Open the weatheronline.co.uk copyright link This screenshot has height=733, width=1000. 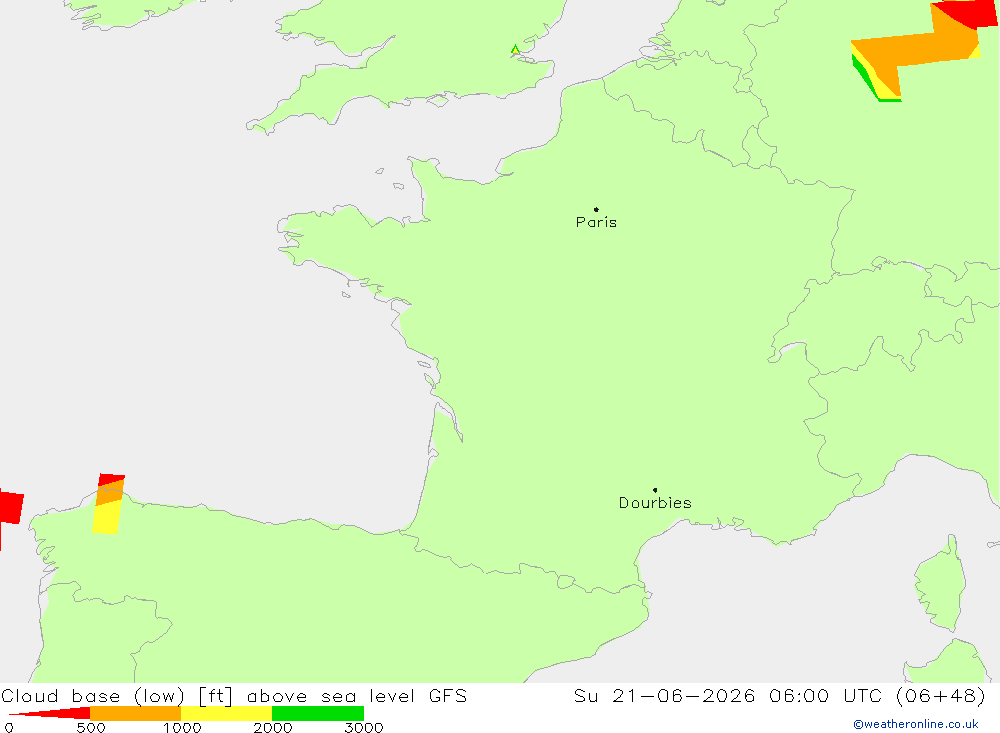(x=916, y=724)
